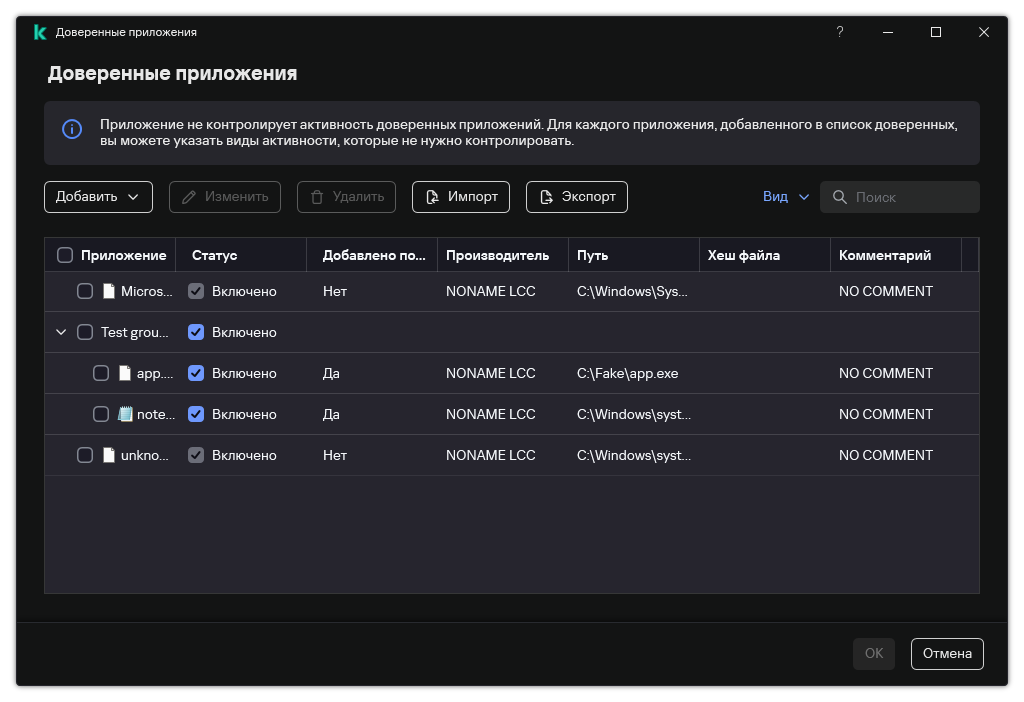This screenshot has height=702, width=1024.
Task: Open the Вид view dropdown
Action: coord(786,197)
